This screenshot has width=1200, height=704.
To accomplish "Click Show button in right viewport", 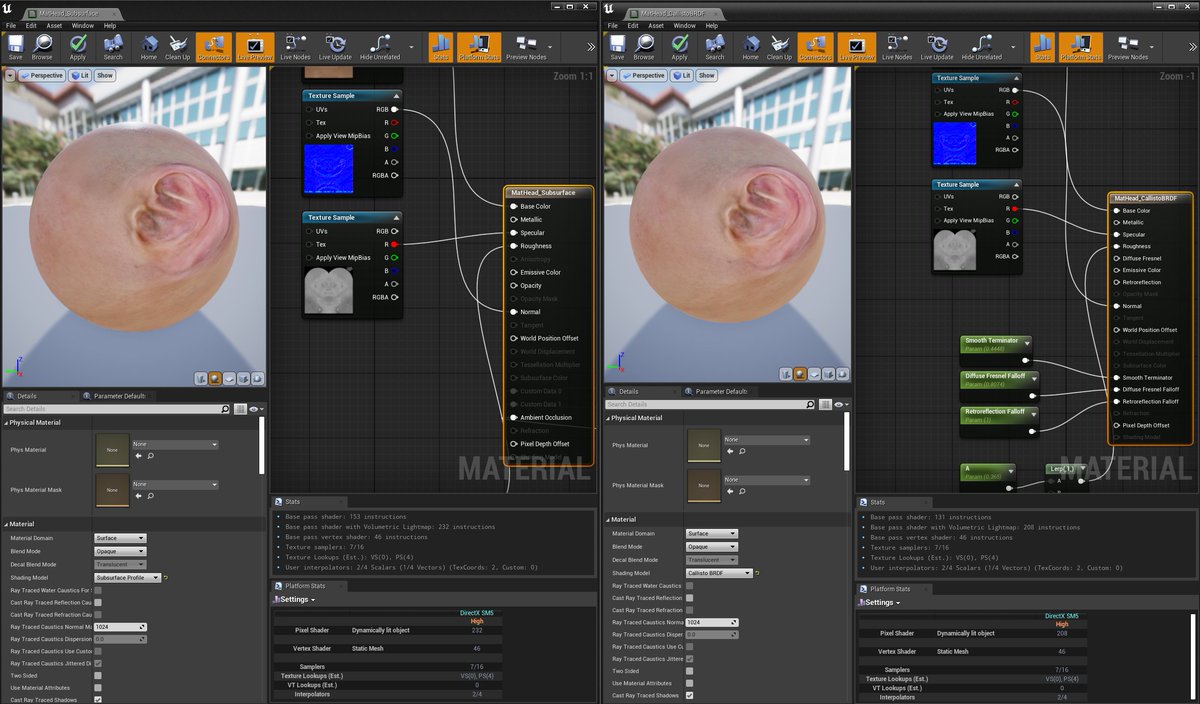I will click(x=707, y=75).
